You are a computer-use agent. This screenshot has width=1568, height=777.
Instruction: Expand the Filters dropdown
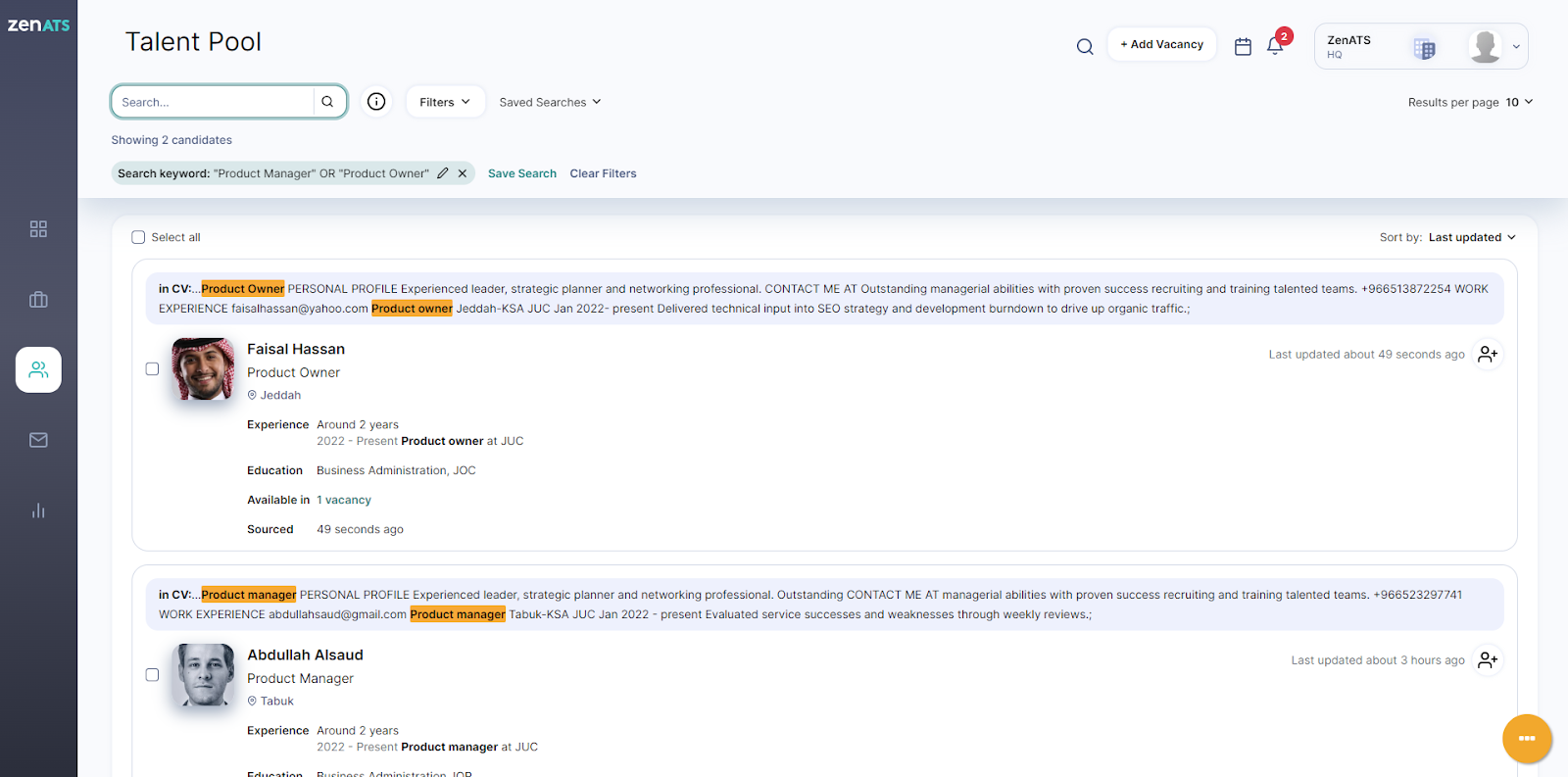[445, 102]
